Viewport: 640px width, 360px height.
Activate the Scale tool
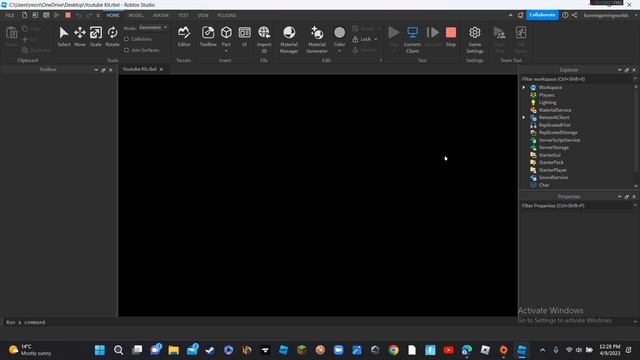tap(96, 36)
